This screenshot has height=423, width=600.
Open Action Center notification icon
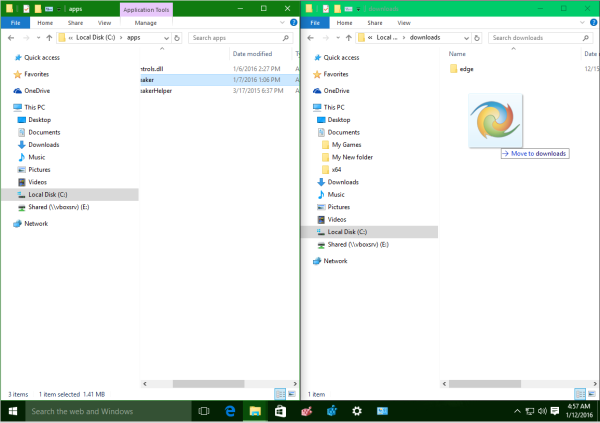554,411
